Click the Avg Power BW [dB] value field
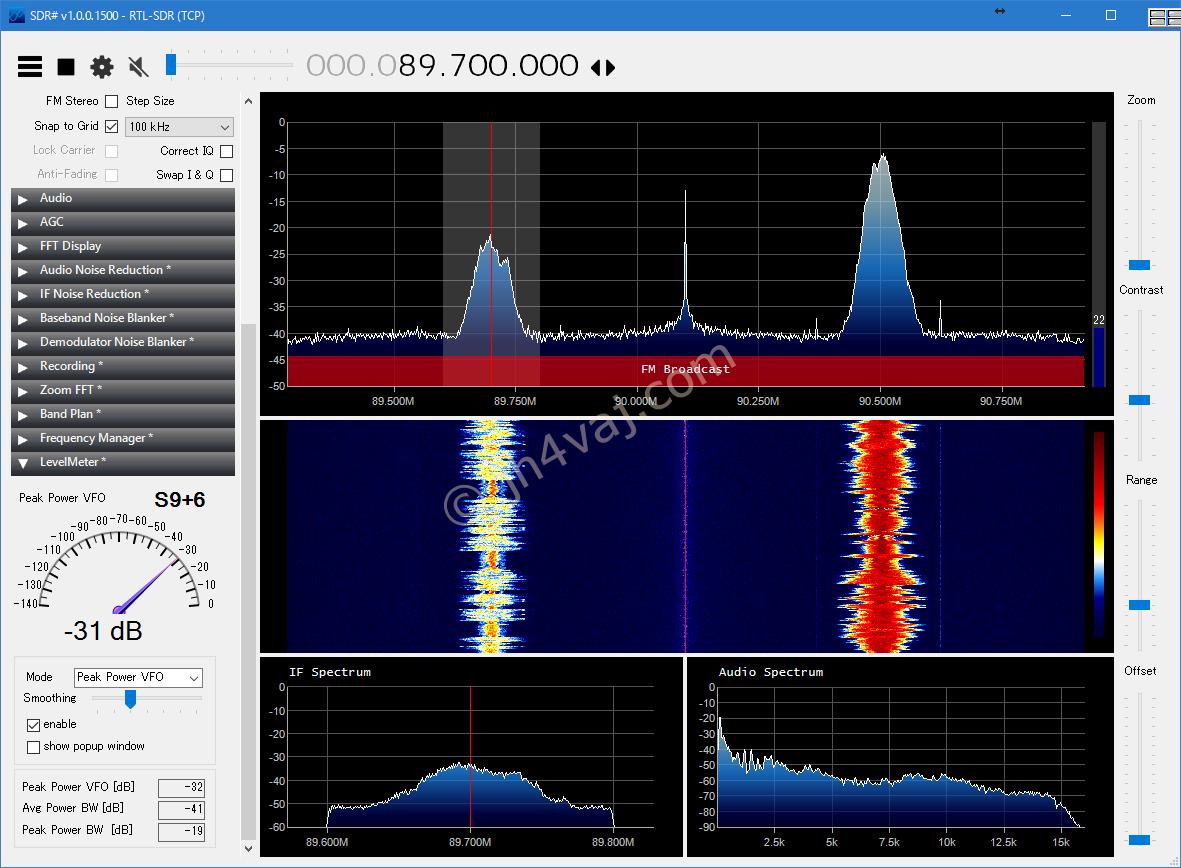This screenshot has height=868, width=1181. coord(182,810)
